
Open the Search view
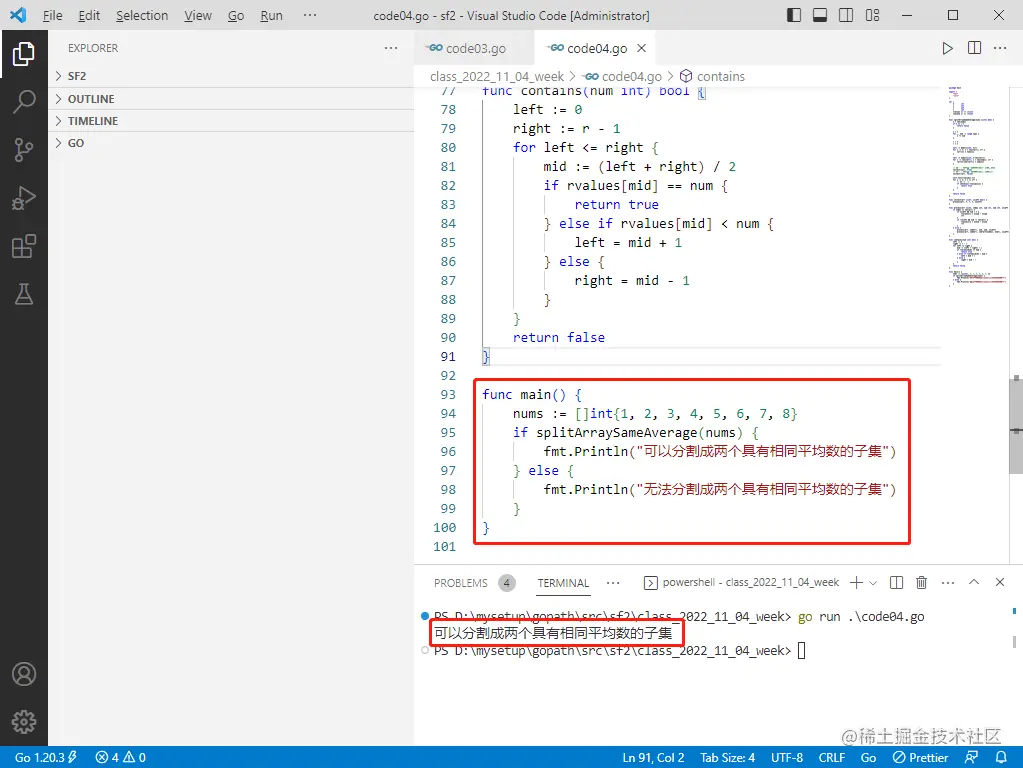(23, 101)
